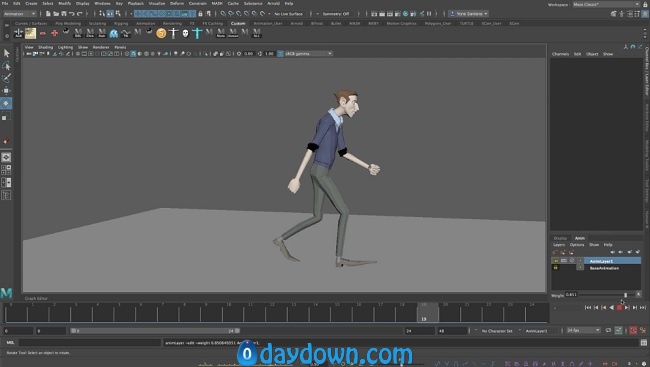Click the cyan cross shelf icon
Screen dimensions: 650x367
[197, 33]
